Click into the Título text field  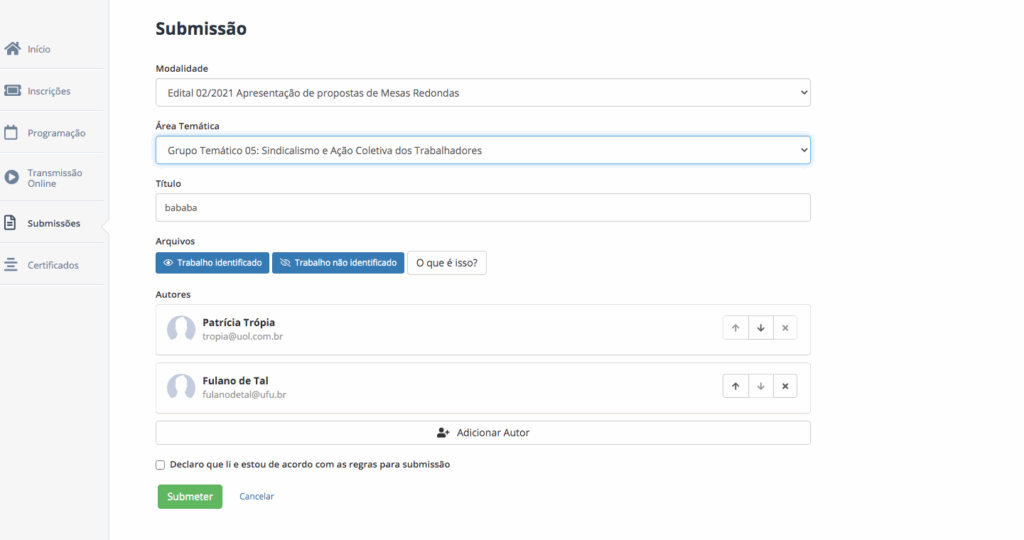coord(482,208)
